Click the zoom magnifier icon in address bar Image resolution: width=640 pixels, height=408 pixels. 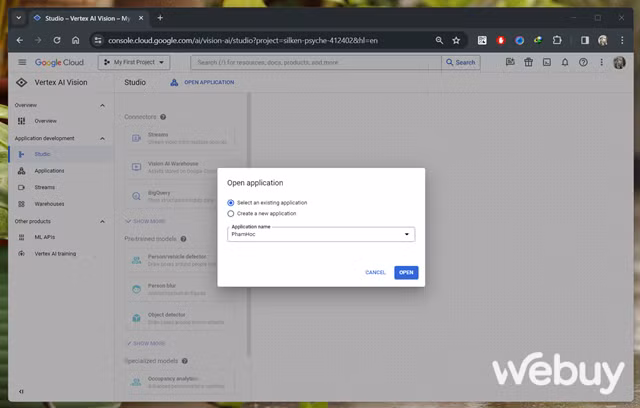pos(439,40)
